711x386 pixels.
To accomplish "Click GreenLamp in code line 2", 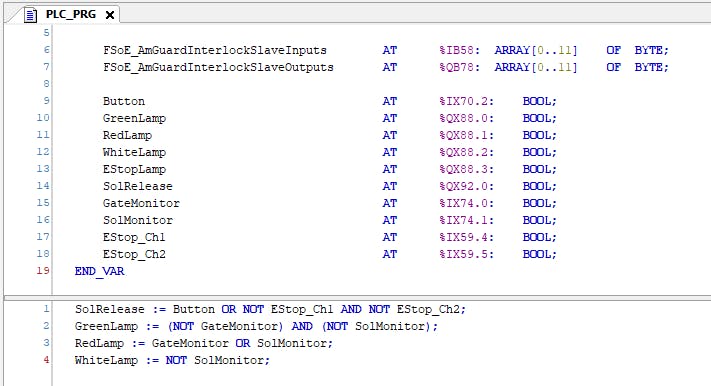I will [107, 326].
